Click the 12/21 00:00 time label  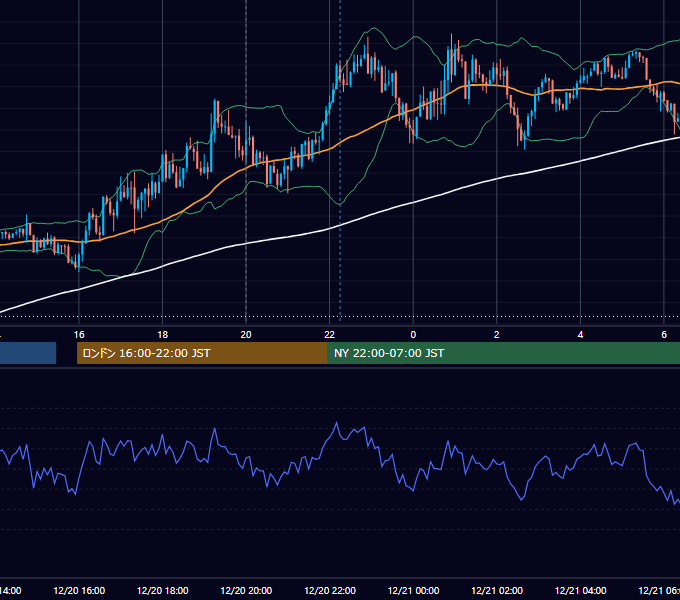(413, 590)
